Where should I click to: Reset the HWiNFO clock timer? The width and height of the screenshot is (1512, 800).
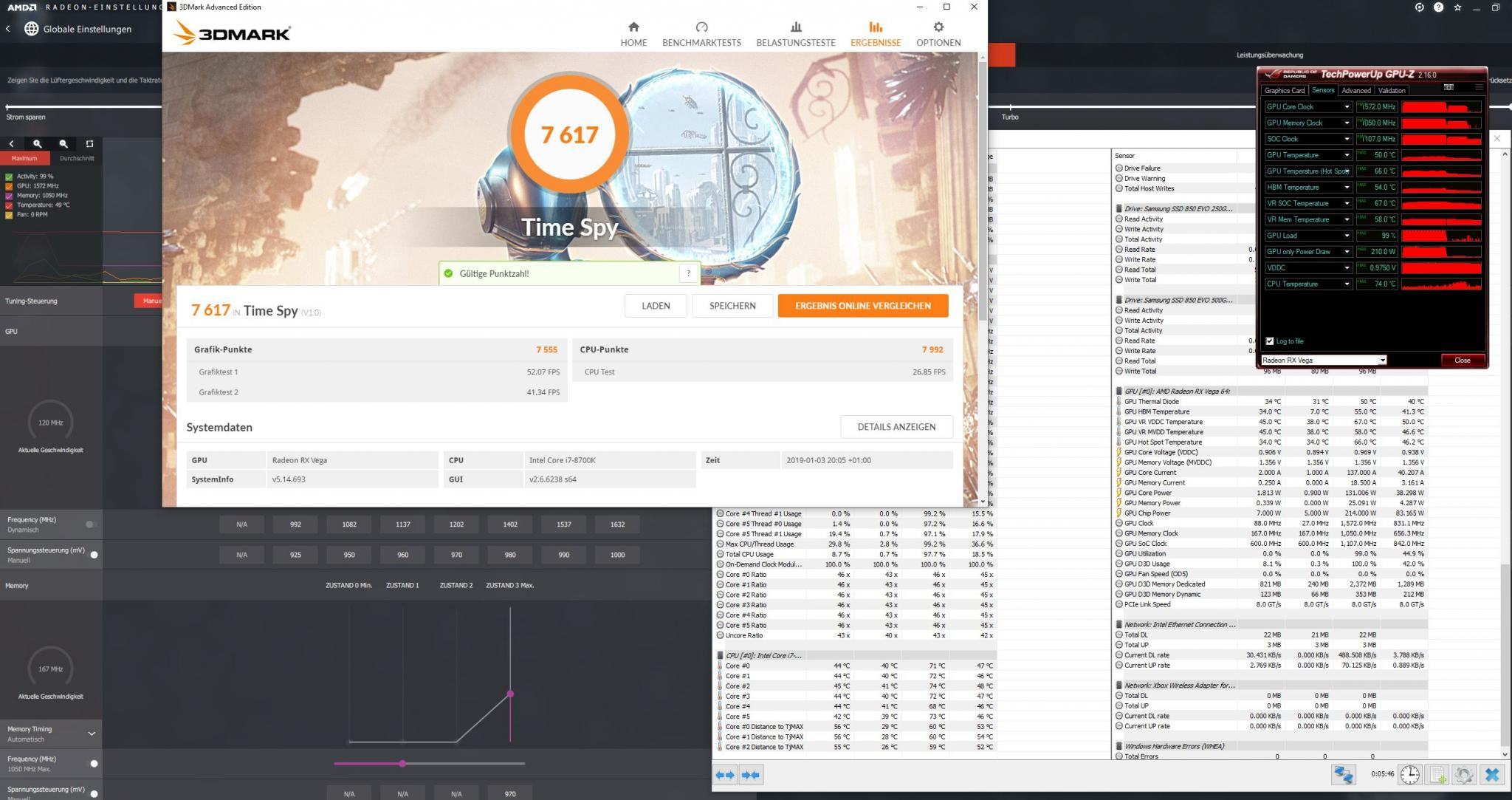(1410, 774)
